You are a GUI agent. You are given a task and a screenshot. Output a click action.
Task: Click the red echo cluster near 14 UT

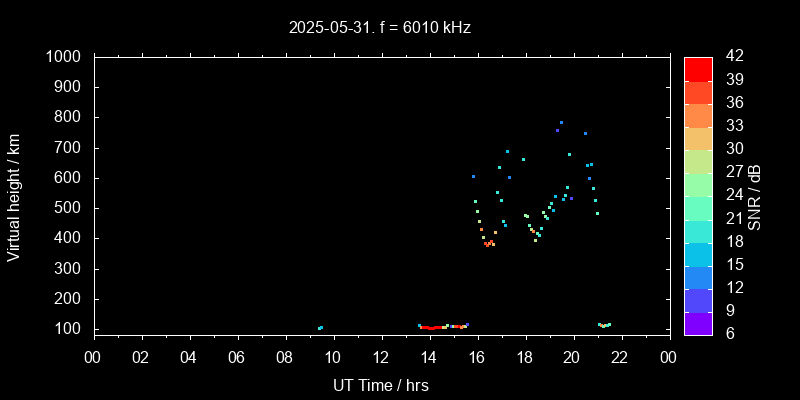coord(431,327)
